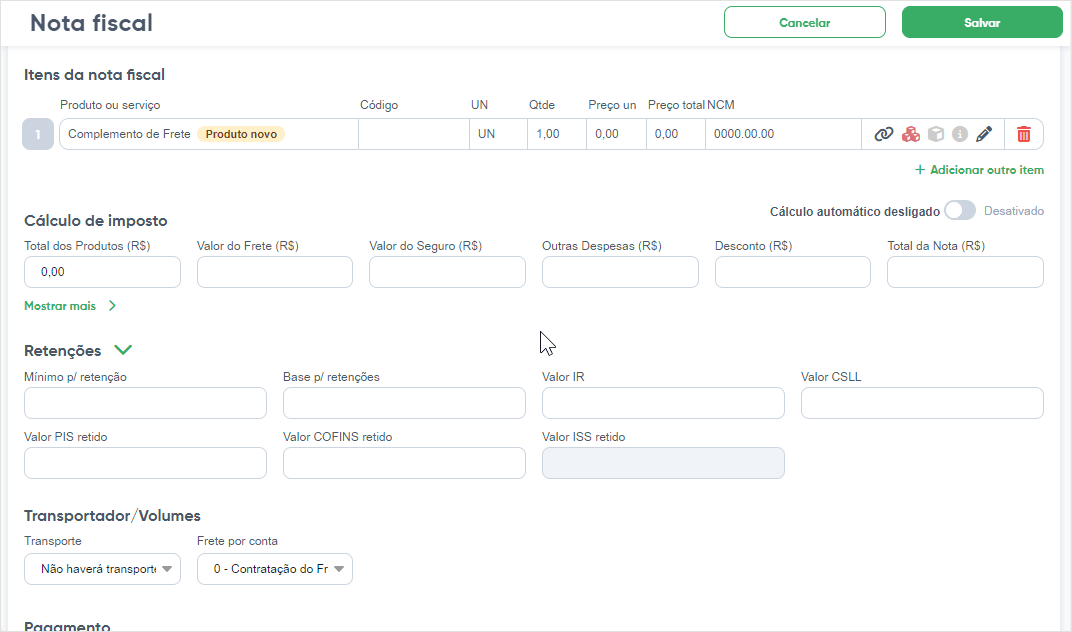1072x632 pixels.
Task: Click the Valor IR input field
Action: click(x=663, y=403)
